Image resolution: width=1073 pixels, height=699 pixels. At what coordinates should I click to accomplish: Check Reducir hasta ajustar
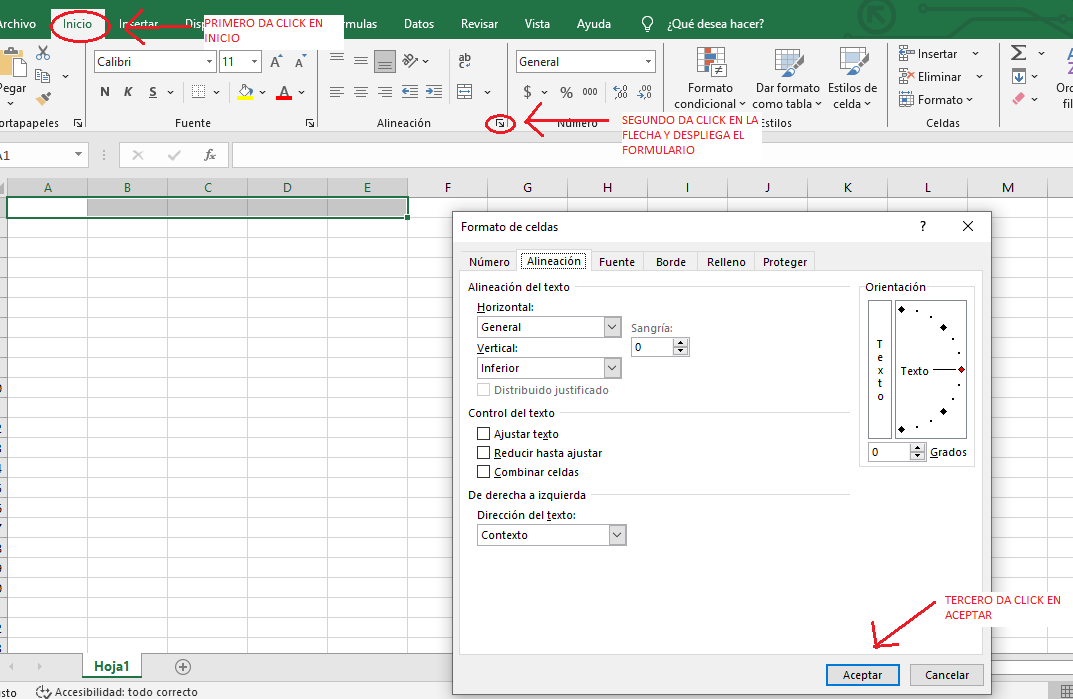pyautogui.click(x=484, y=452)
